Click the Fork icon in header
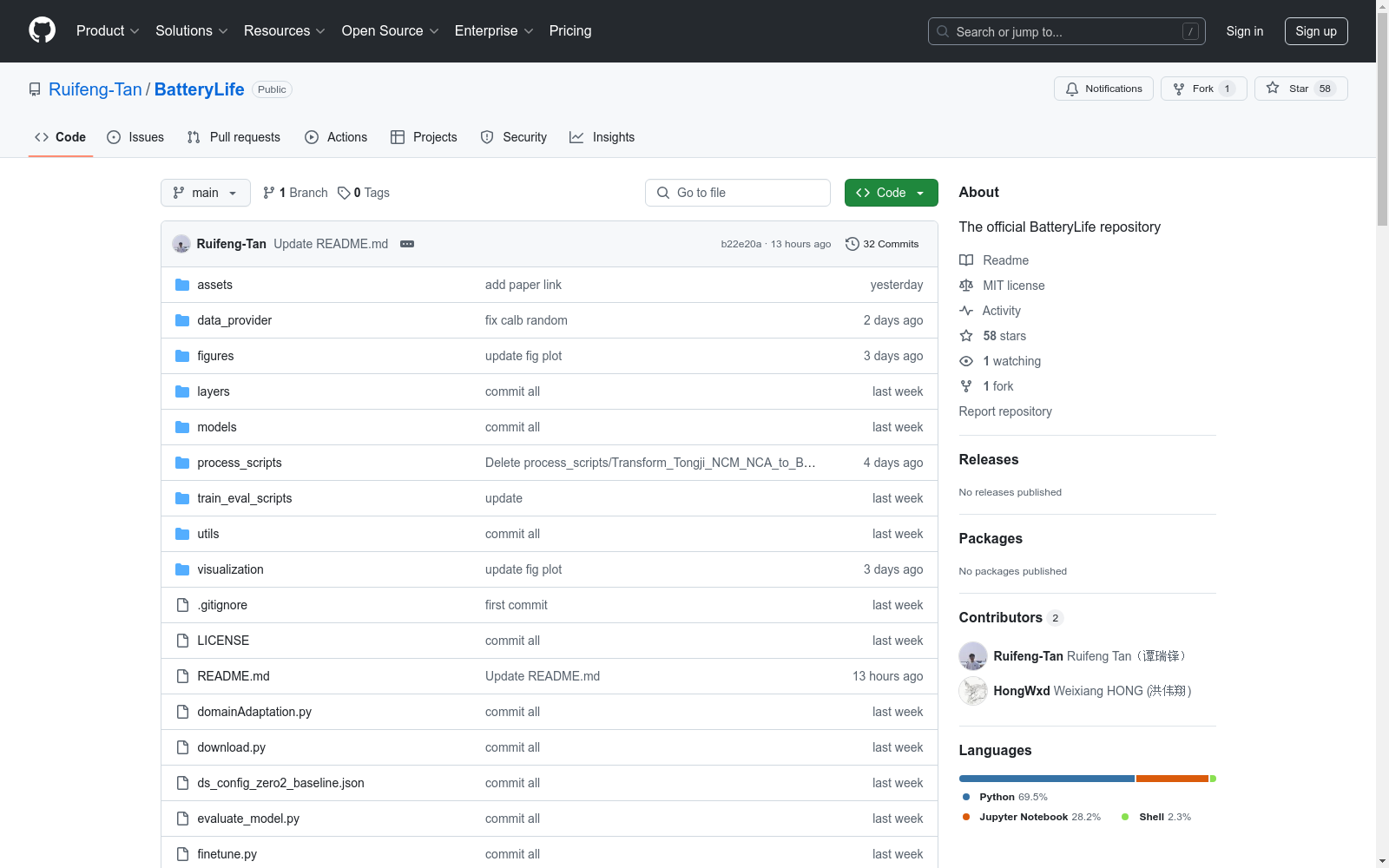 [x=1179, y=89]
